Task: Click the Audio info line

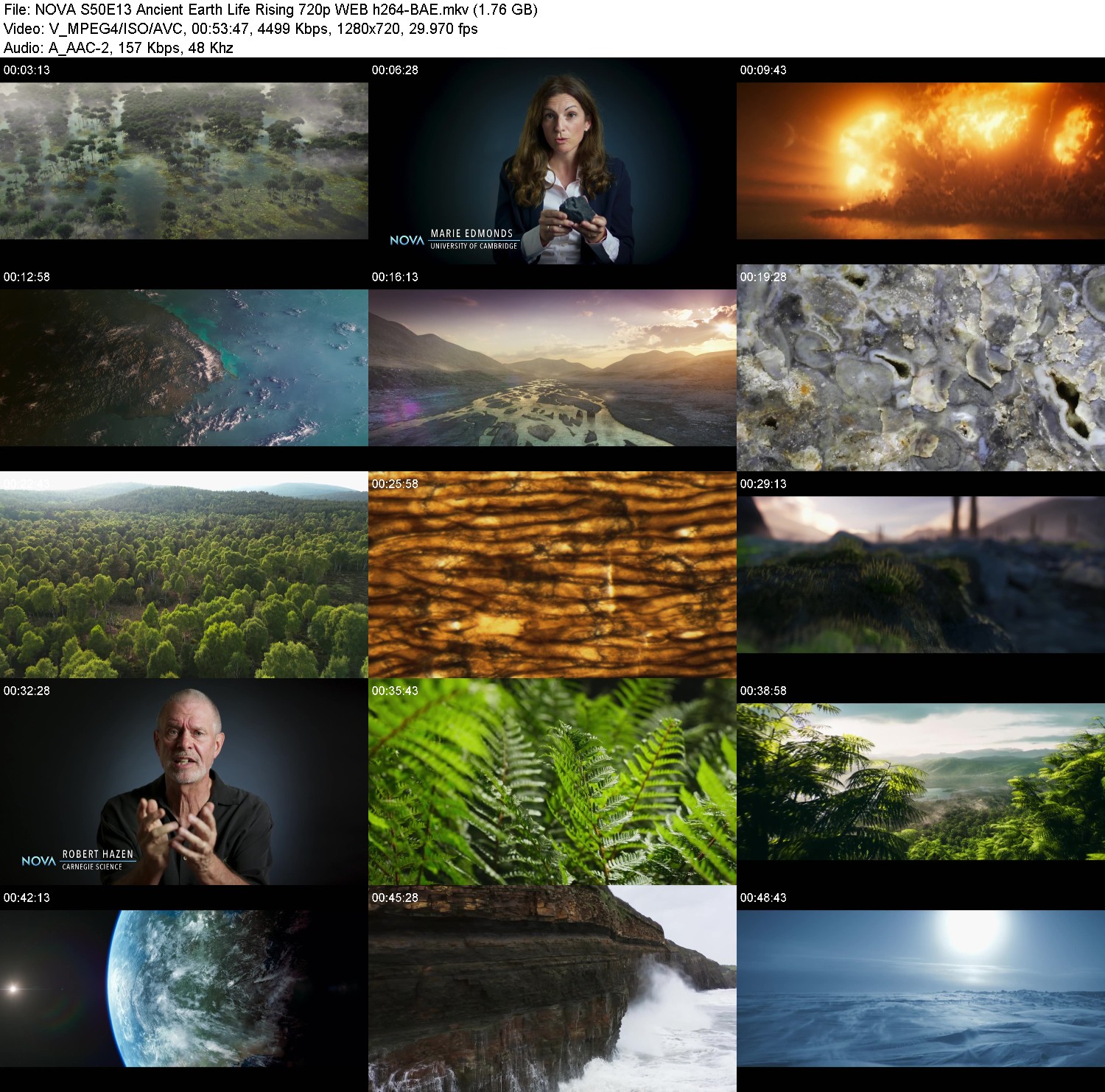Action: click(118, 48)
